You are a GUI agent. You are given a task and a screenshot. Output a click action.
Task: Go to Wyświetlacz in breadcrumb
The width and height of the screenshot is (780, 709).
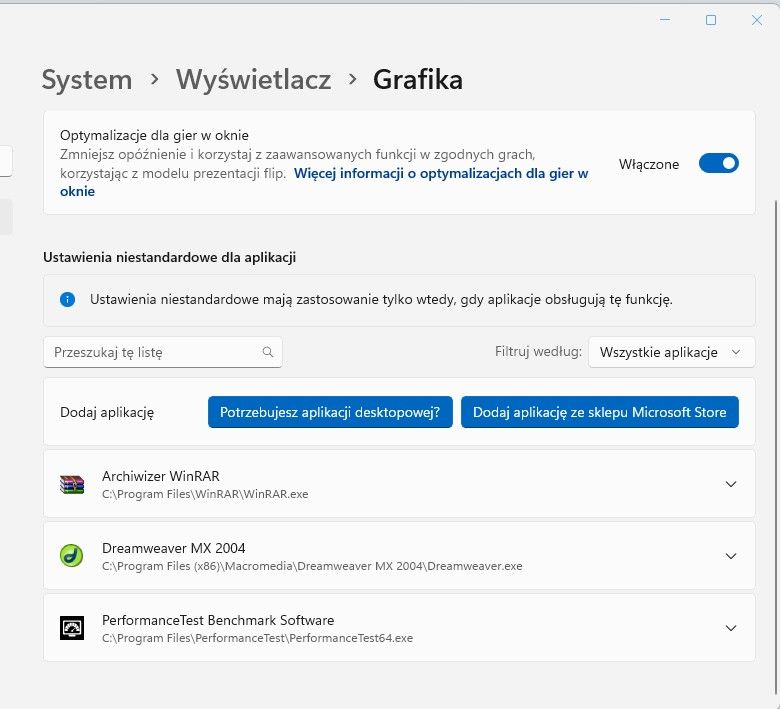[254, 80]
